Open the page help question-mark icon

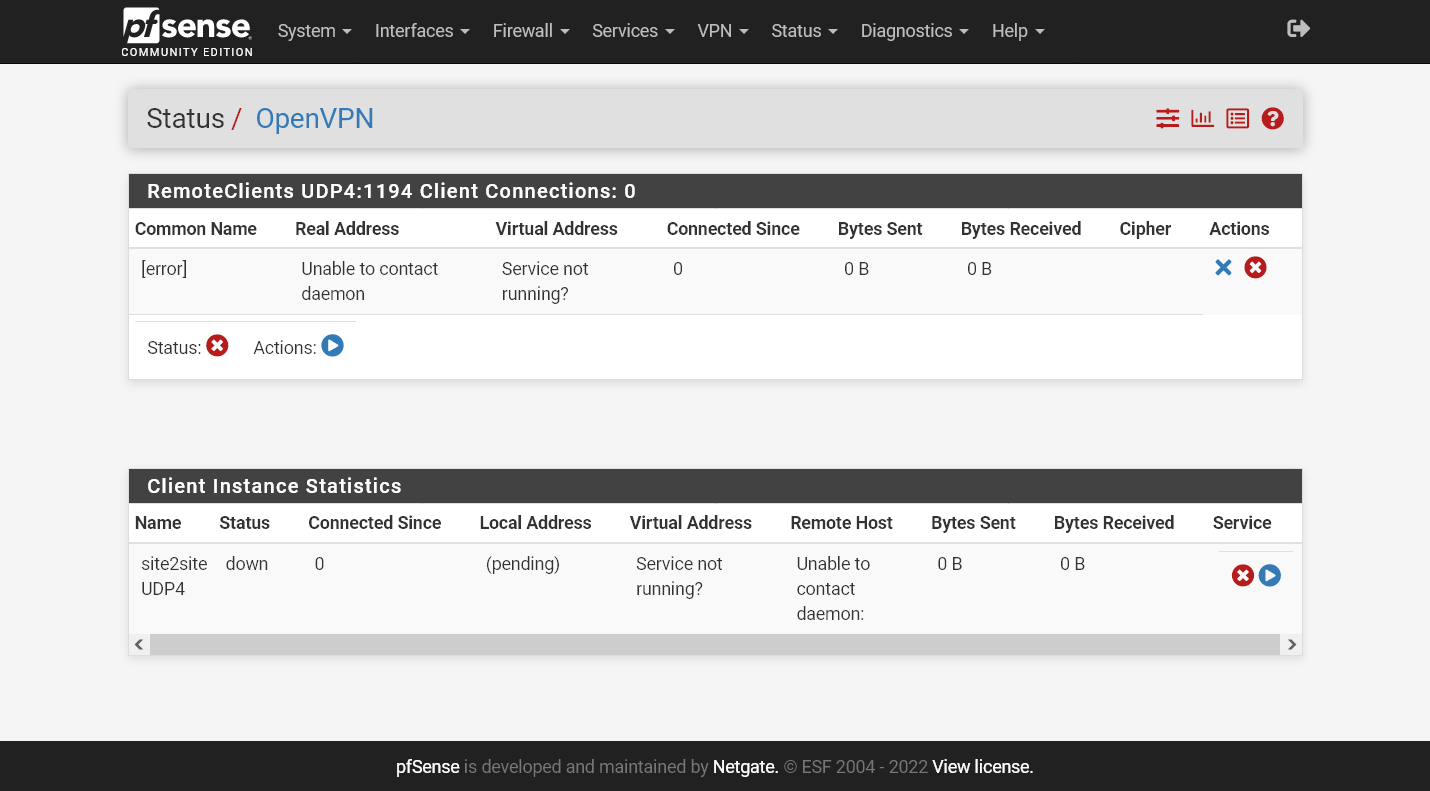1272,118
